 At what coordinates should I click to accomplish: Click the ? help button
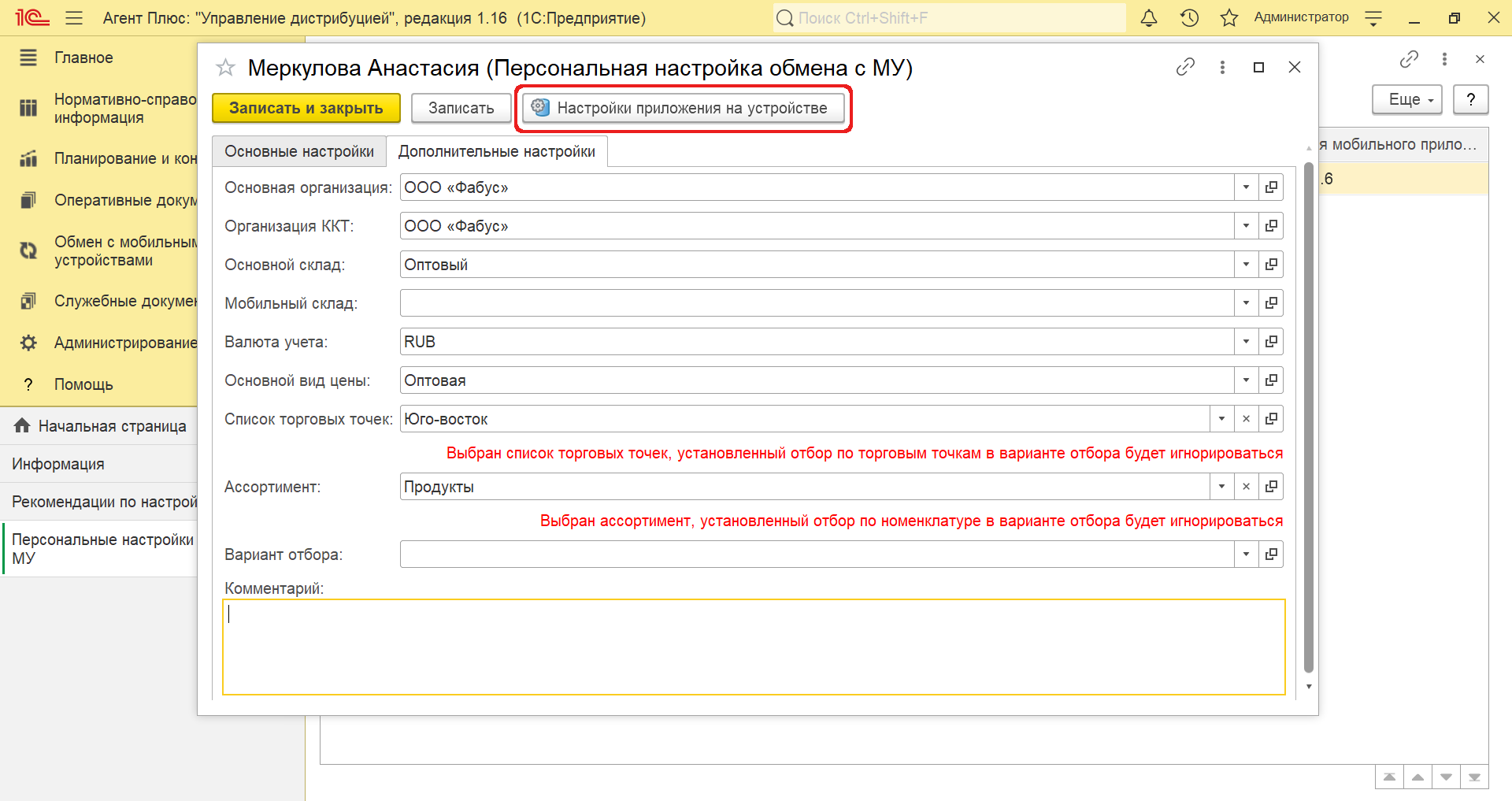click(x=1470, y=100)
